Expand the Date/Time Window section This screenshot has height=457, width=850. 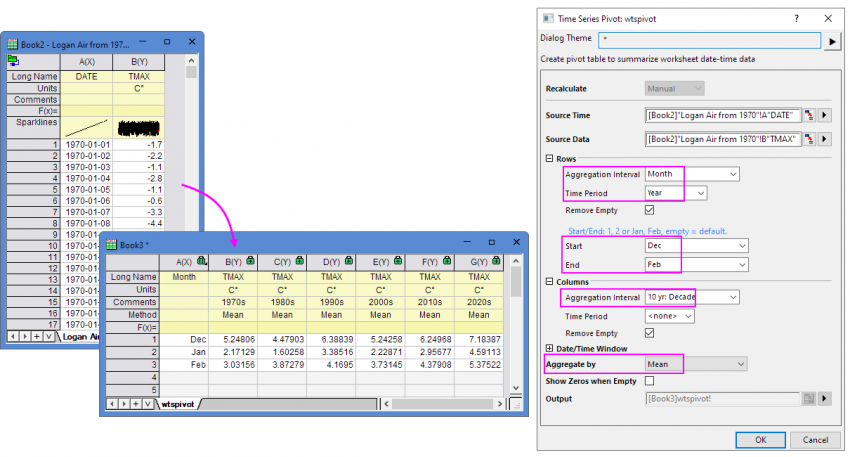pos(549,348)
